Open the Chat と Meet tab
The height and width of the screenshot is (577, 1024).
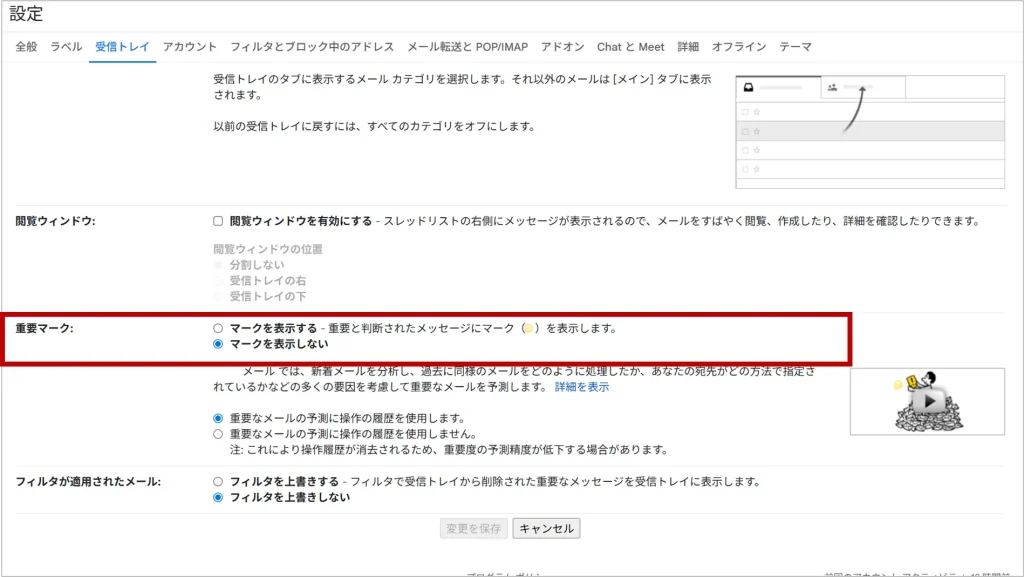[630, 47]
